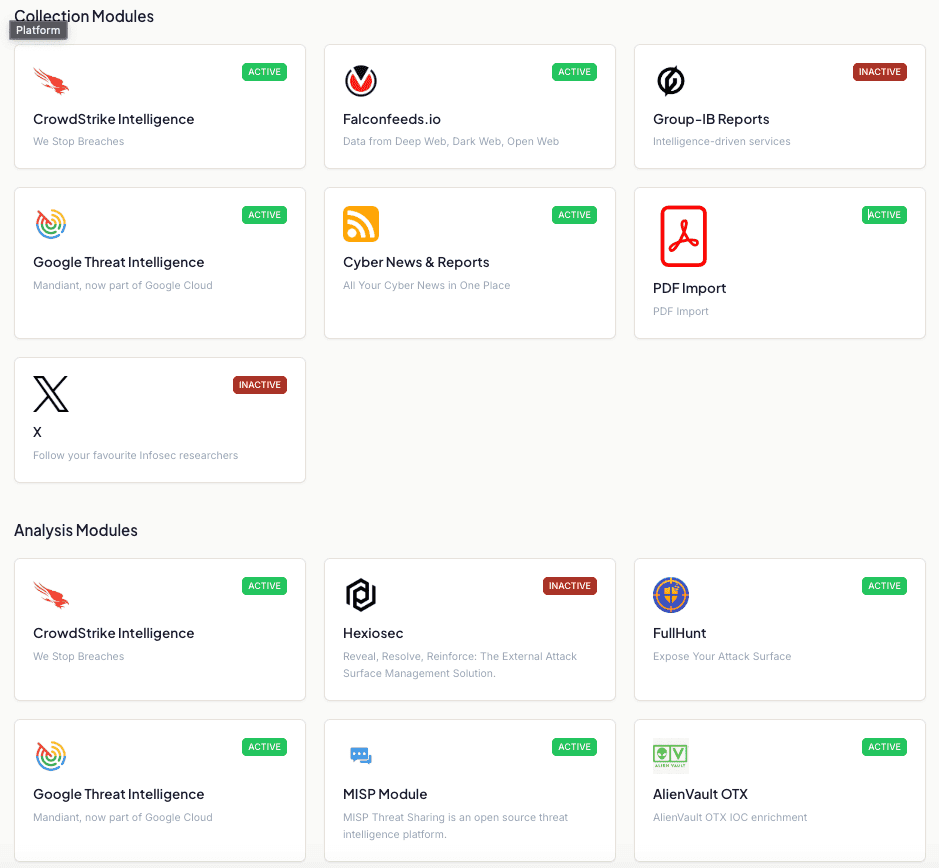Click 'Mandiant, now part of Google Cloud' in Analysis Modules
This screenshot has width=939, height=868.
point(123,818)
